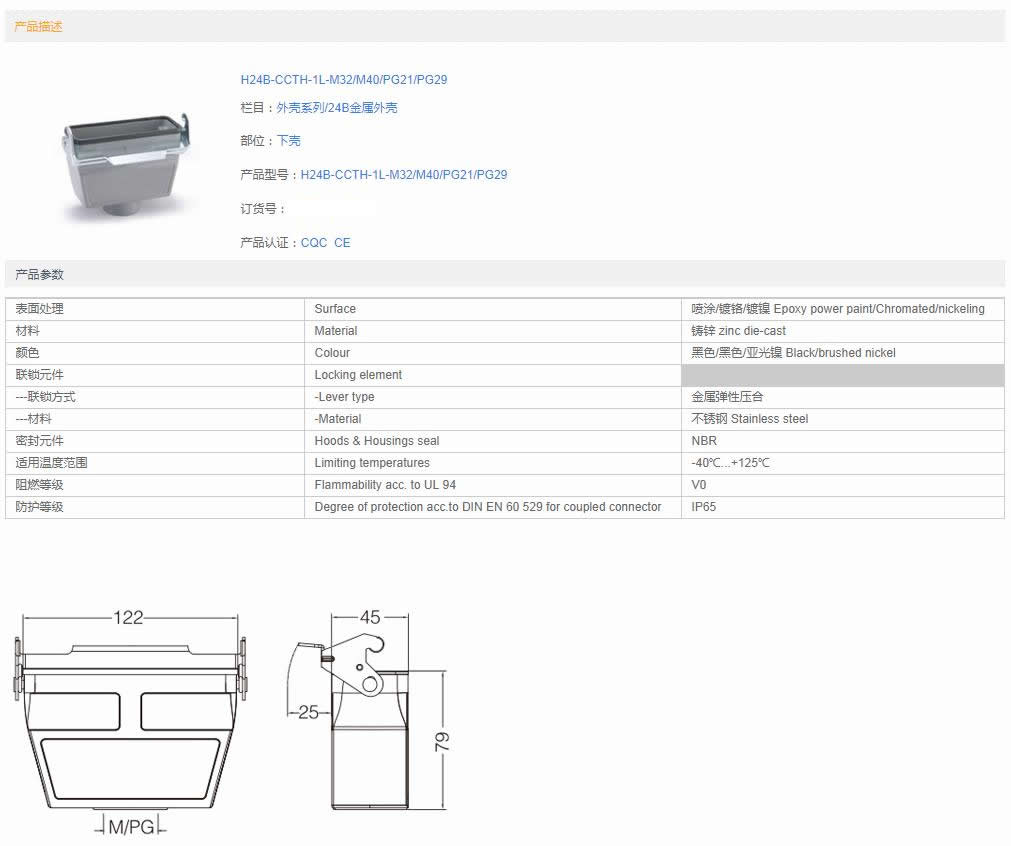This screenshot has width=1011, height=846.
Task: Click the model number link beside 产品型号
Action: (403, 175)
